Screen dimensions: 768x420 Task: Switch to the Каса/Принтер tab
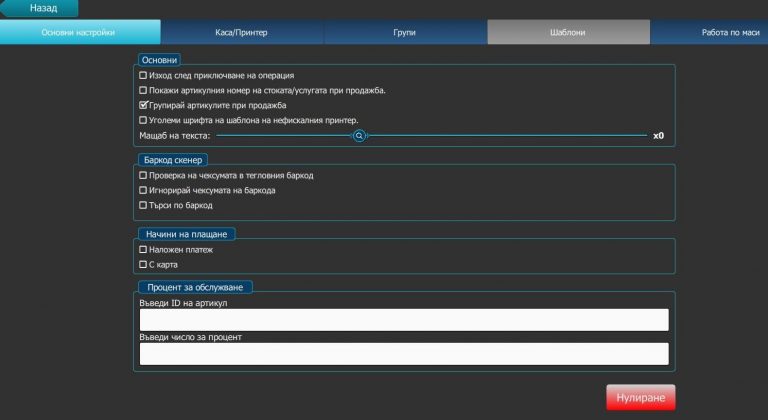pos(242,33)
